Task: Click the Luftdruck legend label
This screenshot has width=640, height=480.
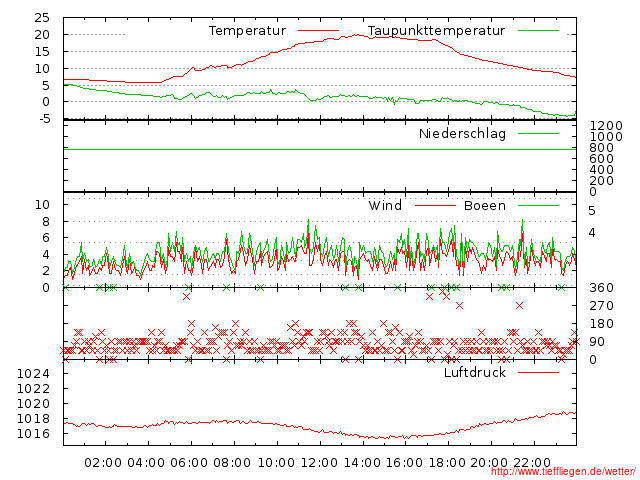Action: point(475,372)
